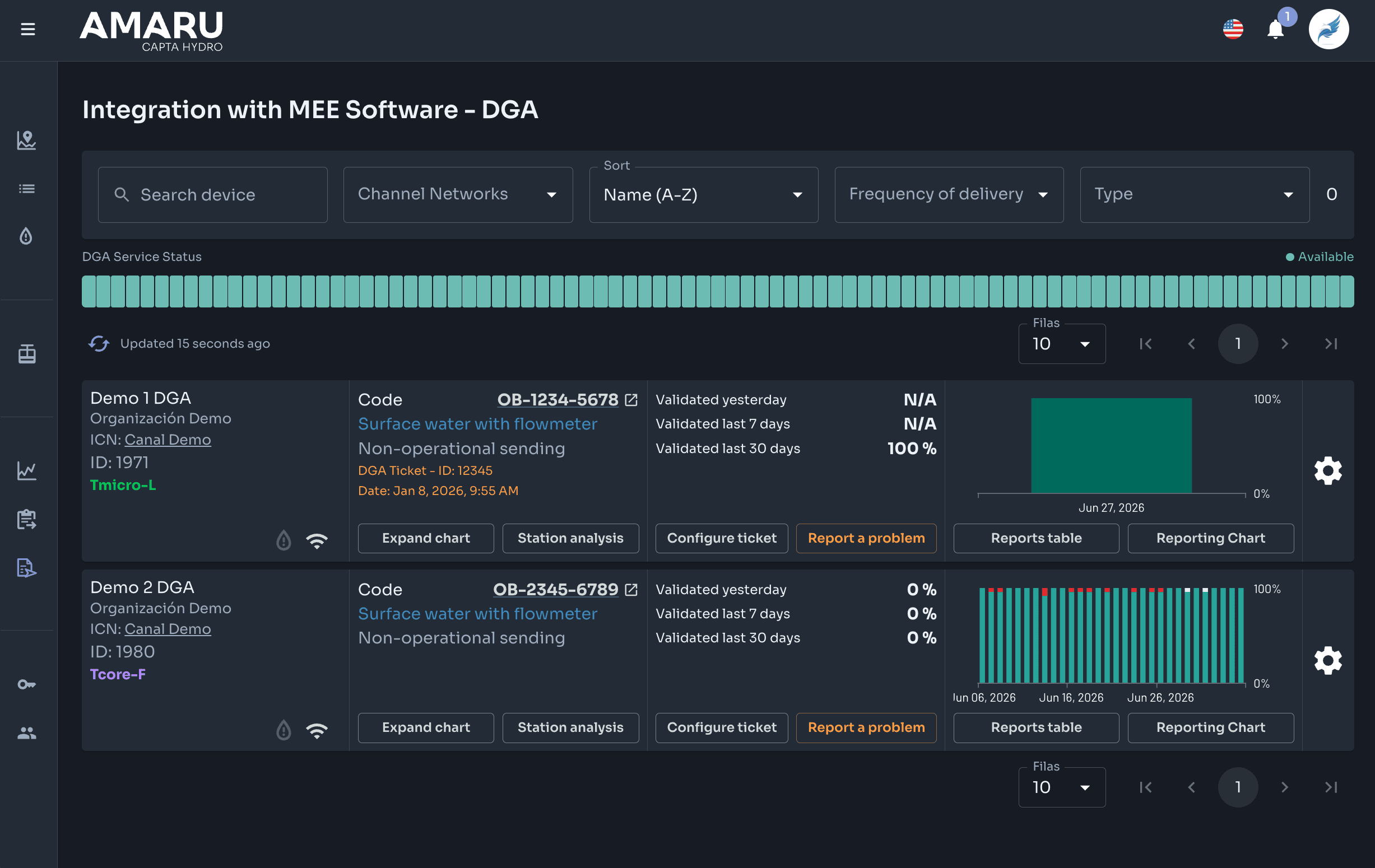
Task: Open external link icon next to OB-2345-6789
Action: click(631, 590)
